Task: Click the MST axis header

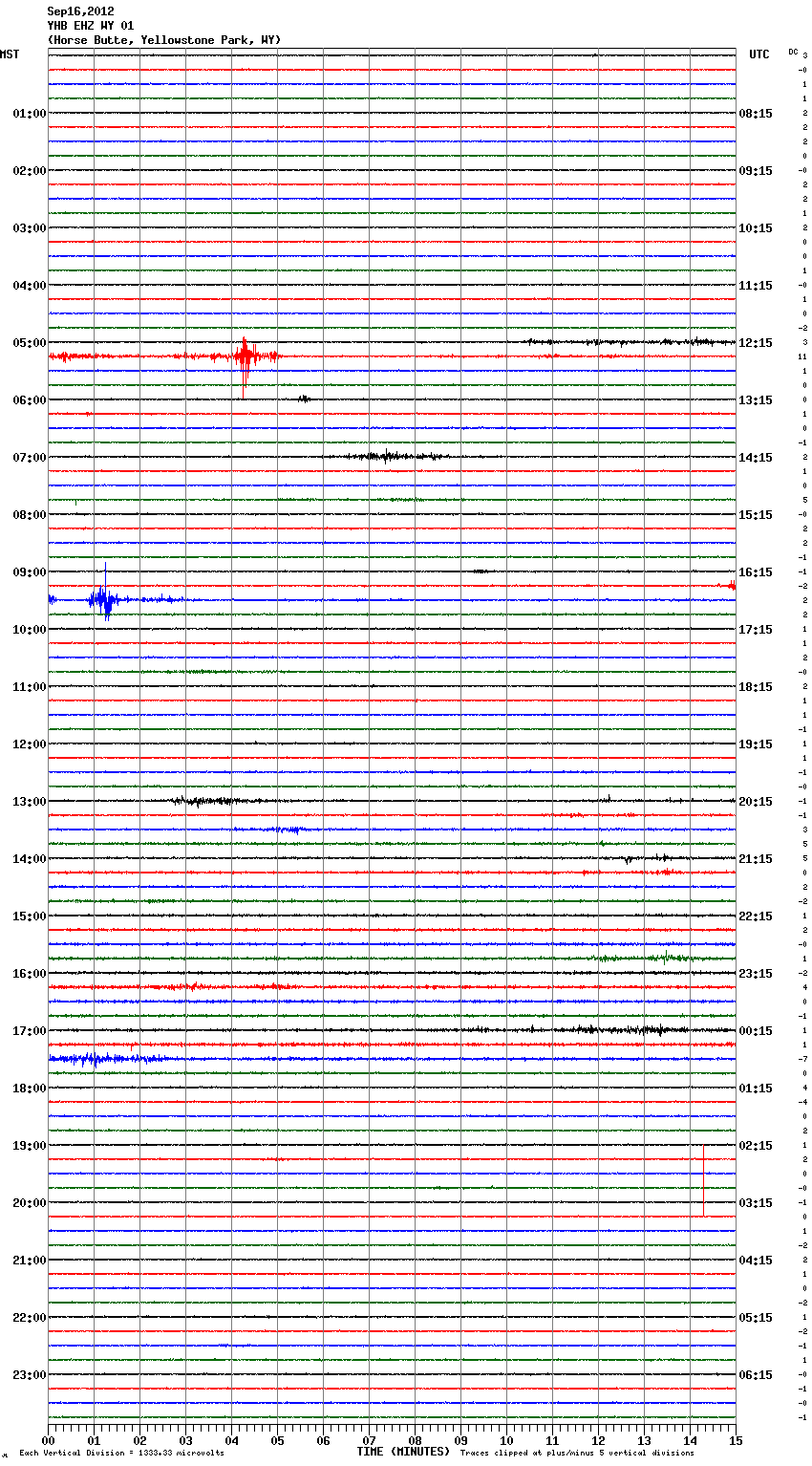Action: [10, 54]
